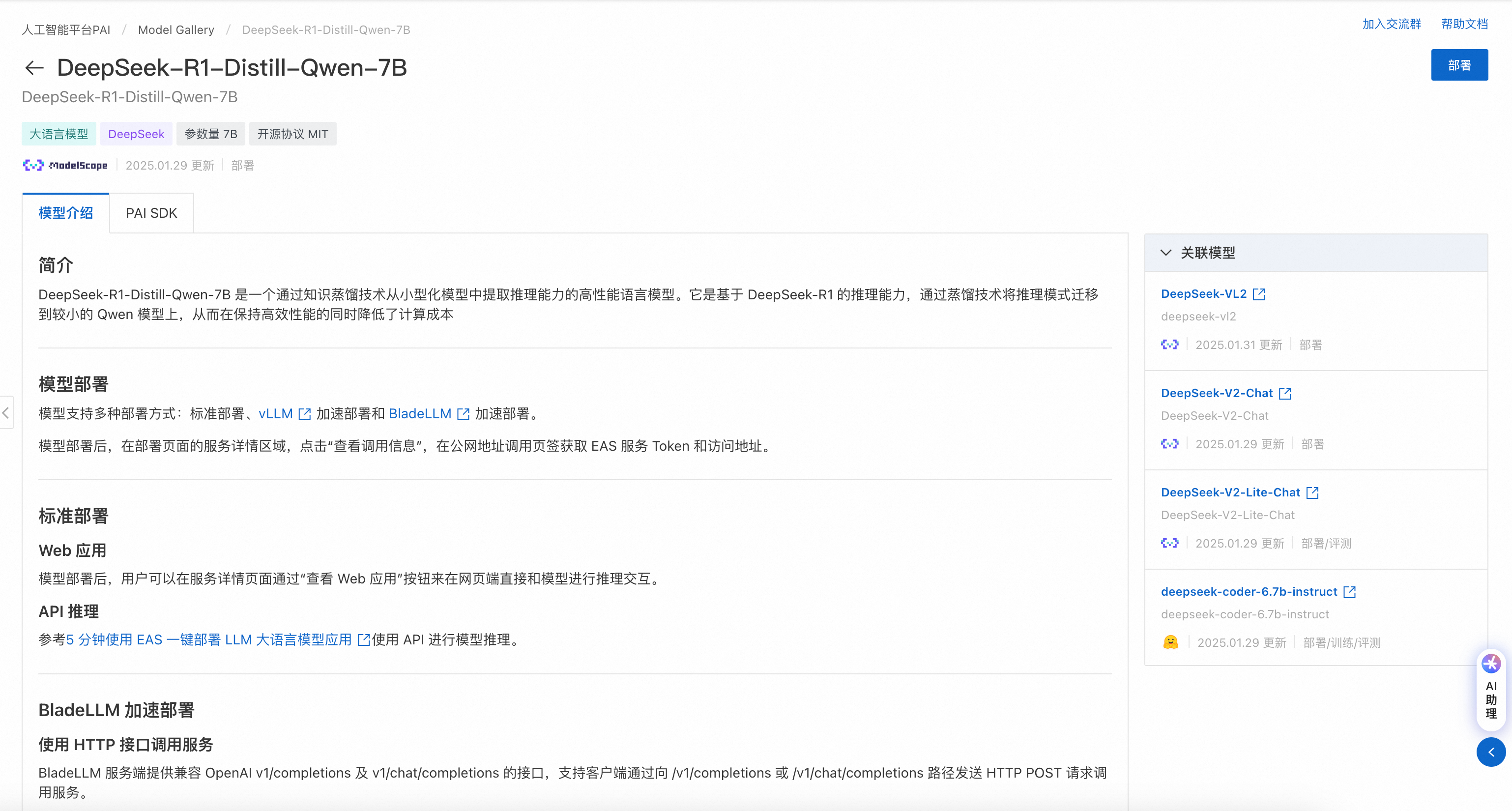Open the external link icon next to BladeLLM
The width and height of the screenshot is (1512, 811).
point(463,414)
